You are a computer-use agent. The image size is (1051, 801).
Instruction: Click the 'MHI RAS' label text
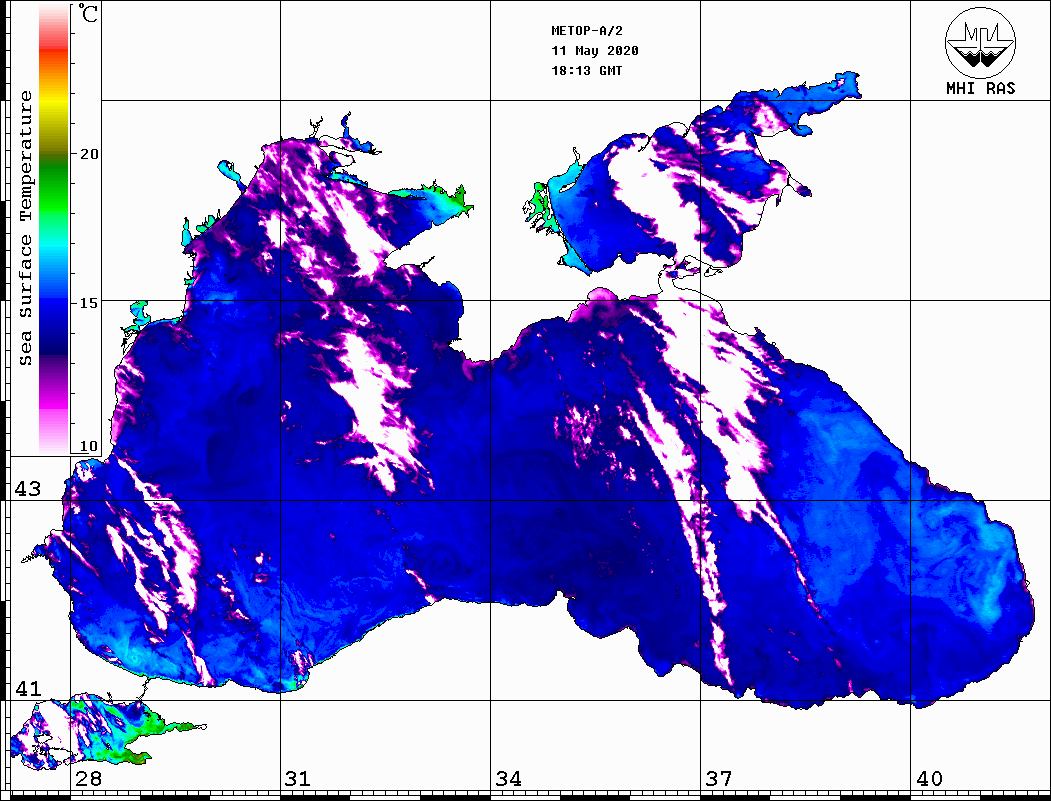pos(981,88)
